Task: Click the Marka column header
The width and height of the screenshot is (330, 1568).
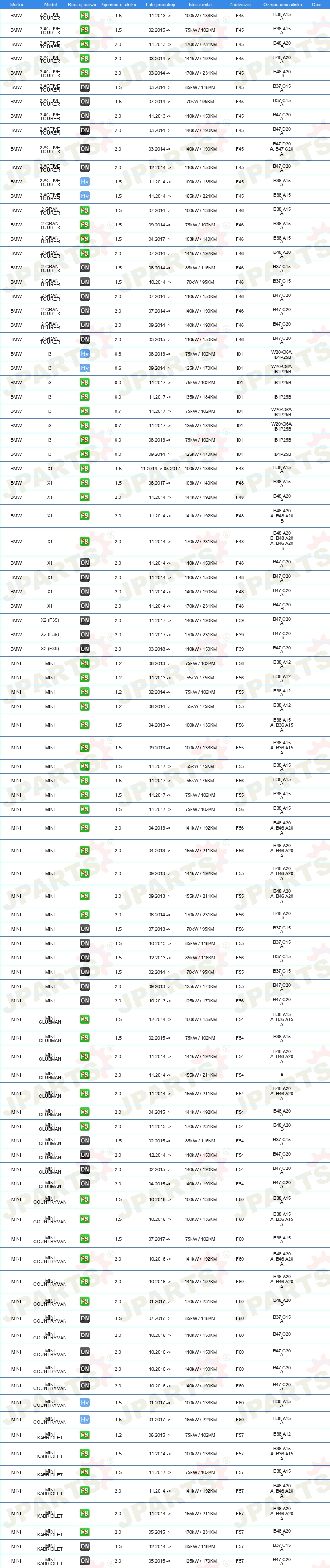Action: (x=16, y=4)
